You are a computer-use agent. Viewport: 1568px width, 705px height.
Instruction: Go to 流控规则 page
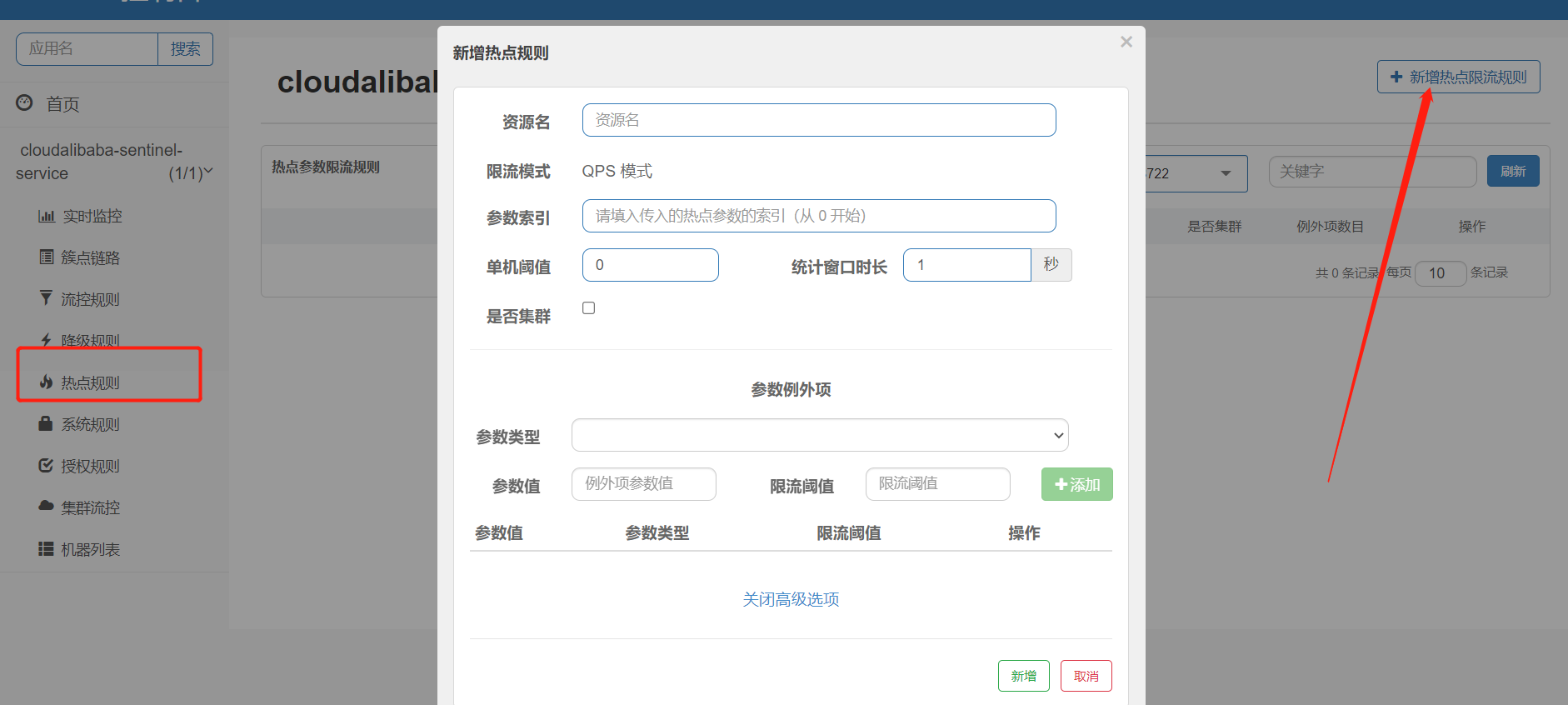(x=90, y=299)
